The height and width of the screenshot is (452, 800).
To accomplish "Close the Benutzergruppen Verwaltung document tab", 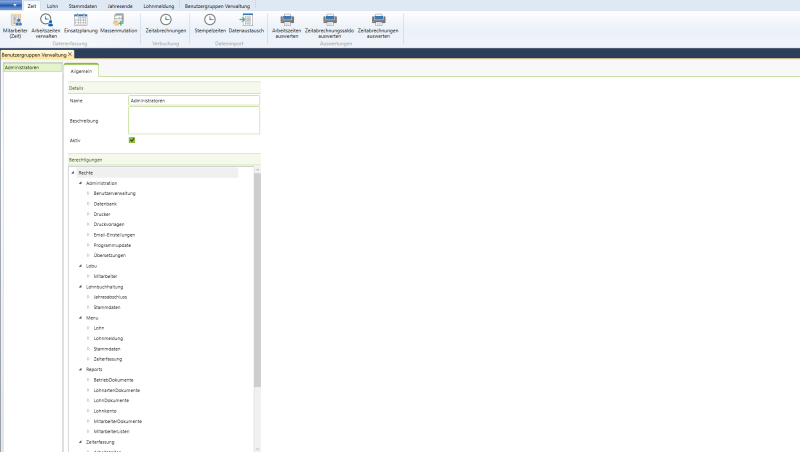I will click(x=70, y=54).
